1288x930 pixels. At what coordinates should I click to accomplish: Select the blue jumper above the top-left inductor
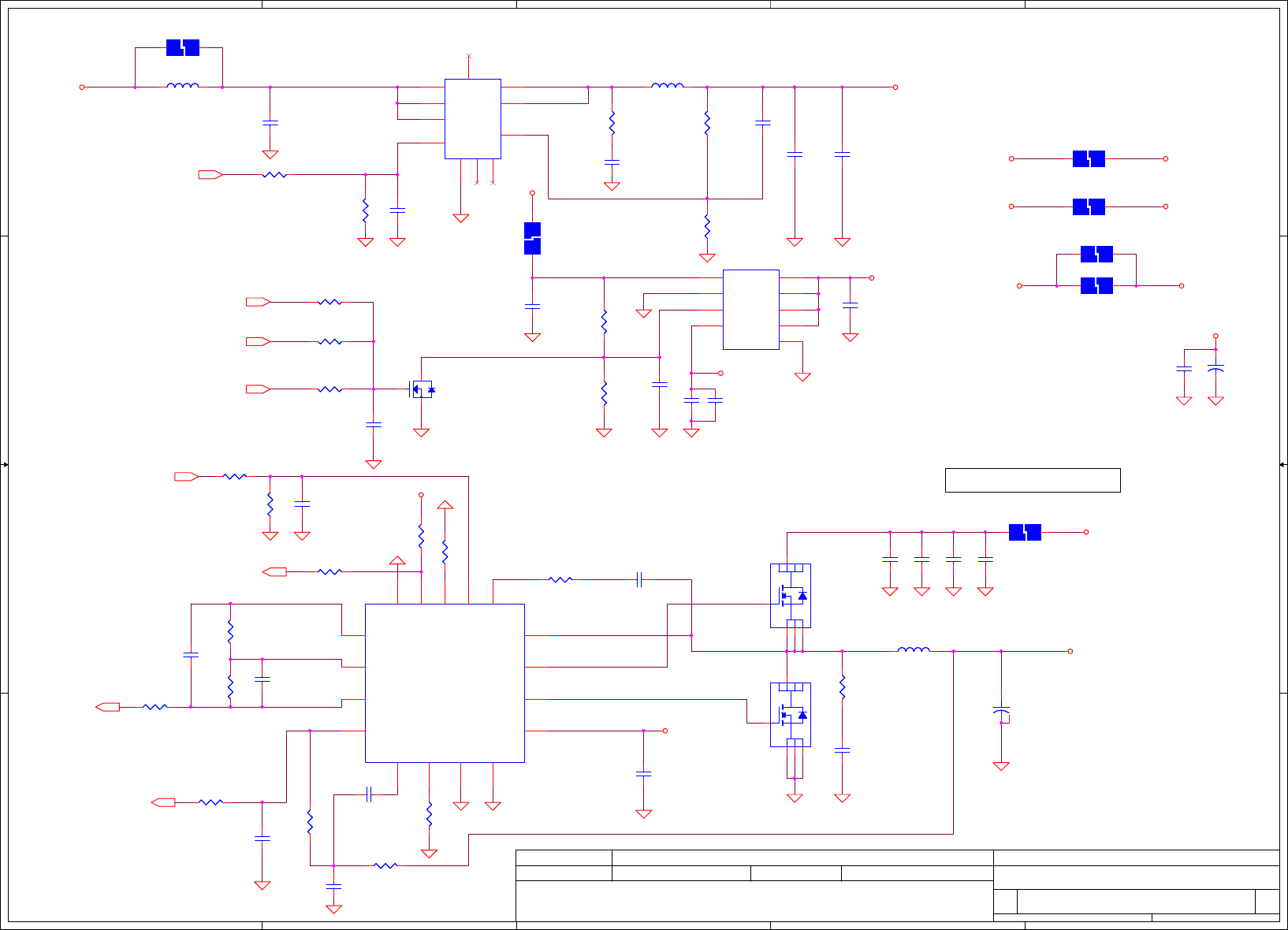[x=183, y=48]
